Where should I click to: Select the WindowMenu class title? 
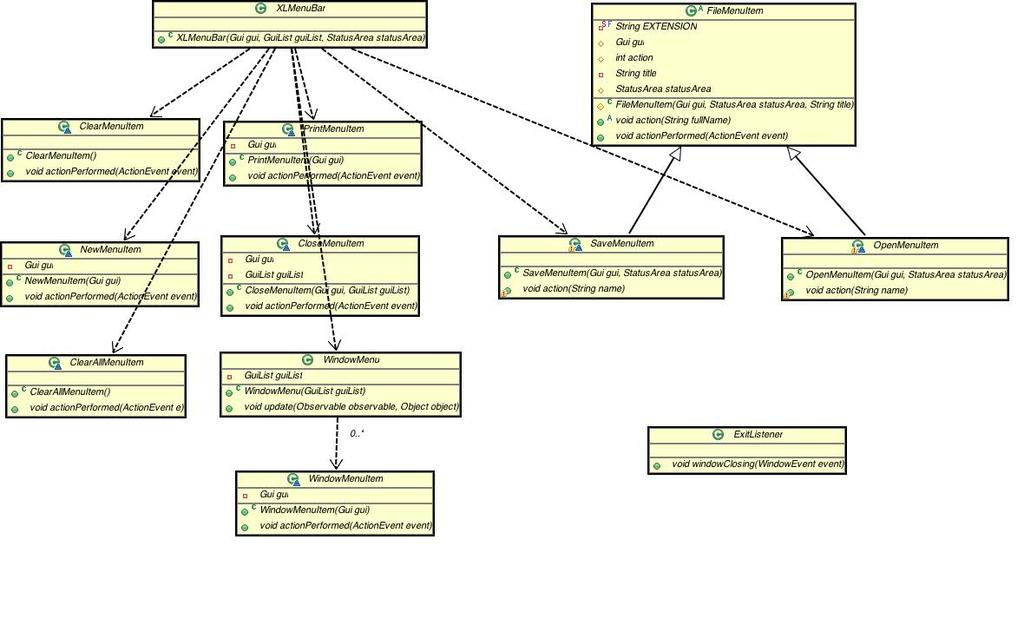351,360
